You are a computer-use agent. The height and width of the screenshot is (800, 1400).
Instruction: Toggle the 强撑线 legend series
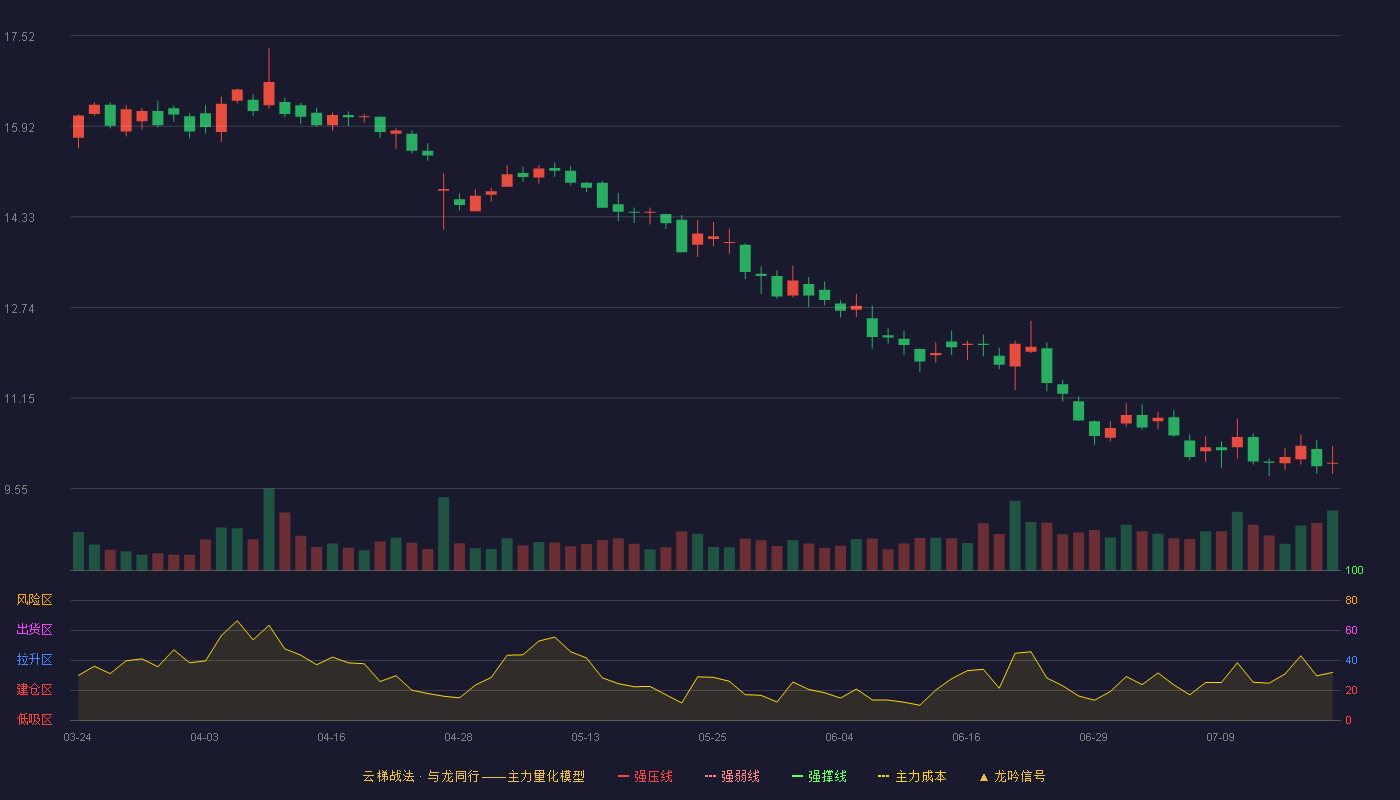point(819,776)
